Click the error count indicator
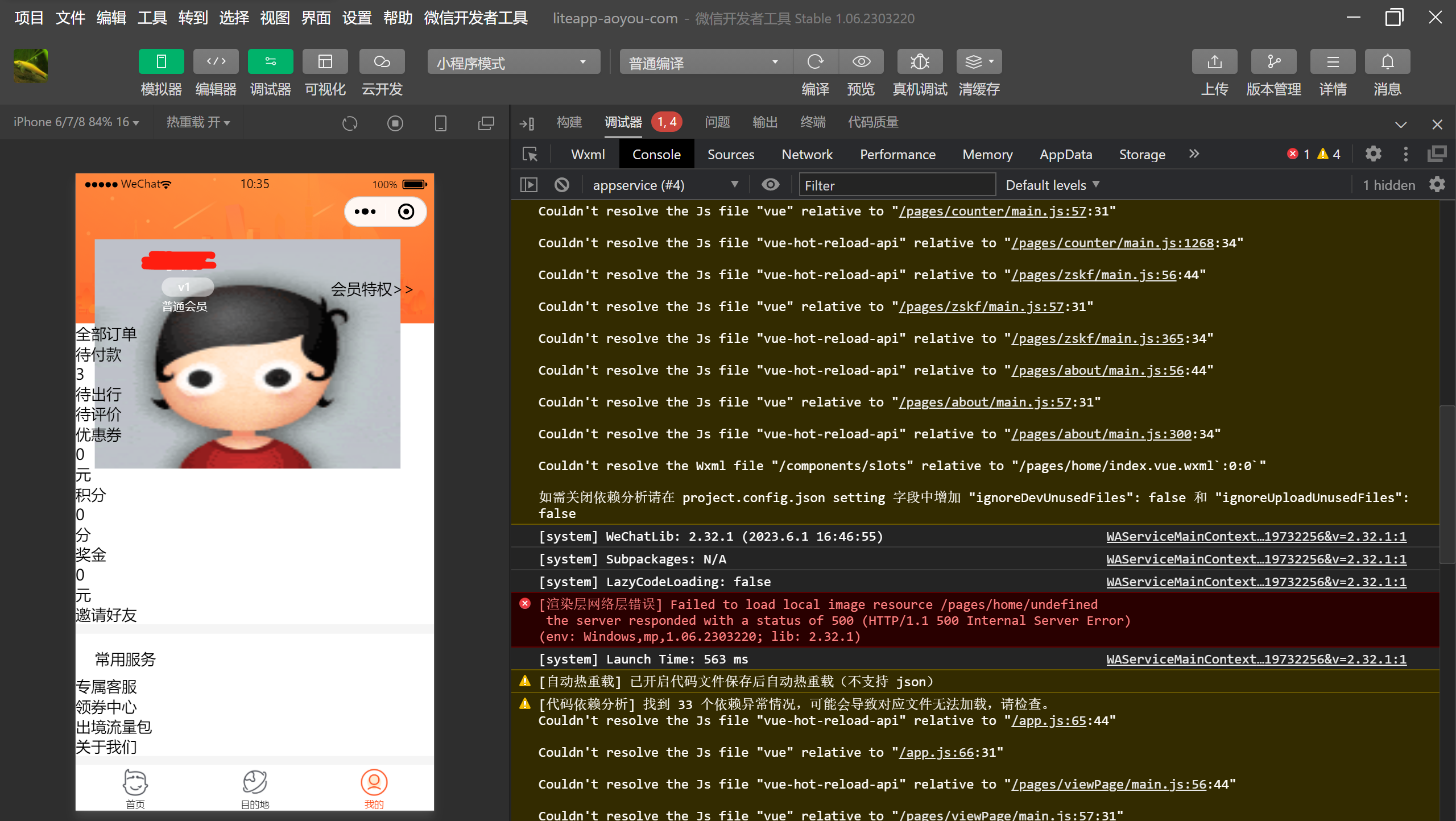1456x821 pixels. pos(1298,154)
